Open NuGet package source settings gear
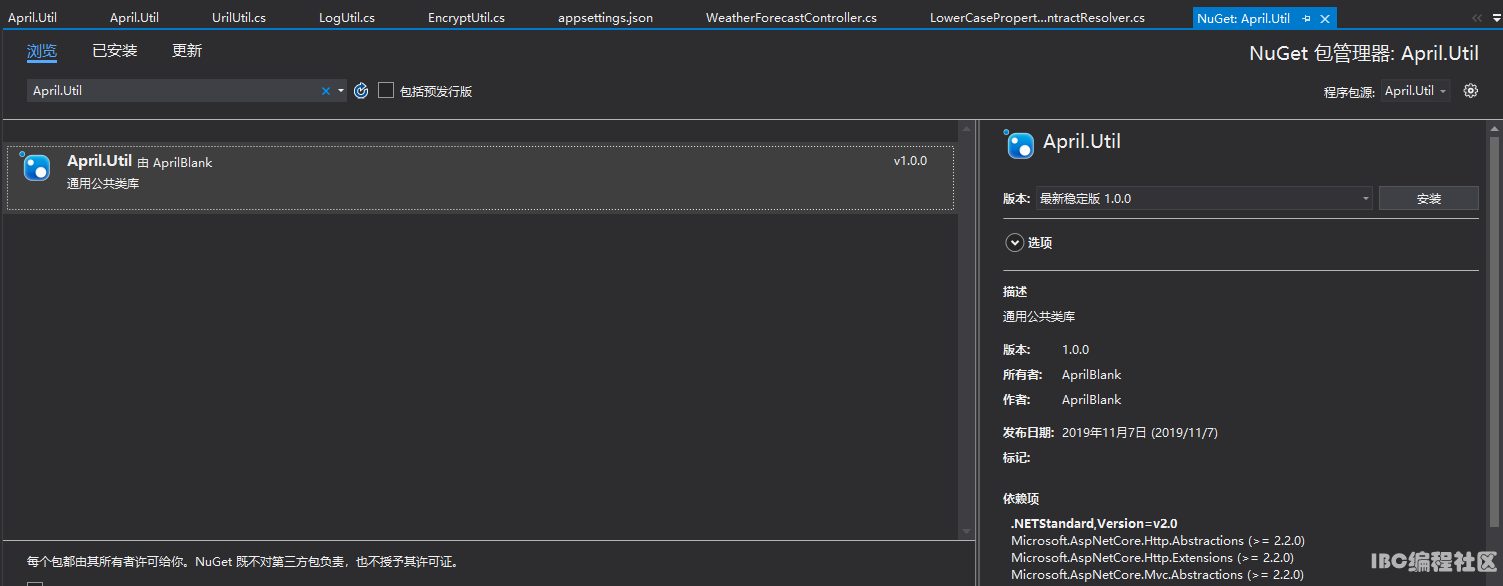The height and width of the screenshot is (586, 1503). coord(1470,91)
